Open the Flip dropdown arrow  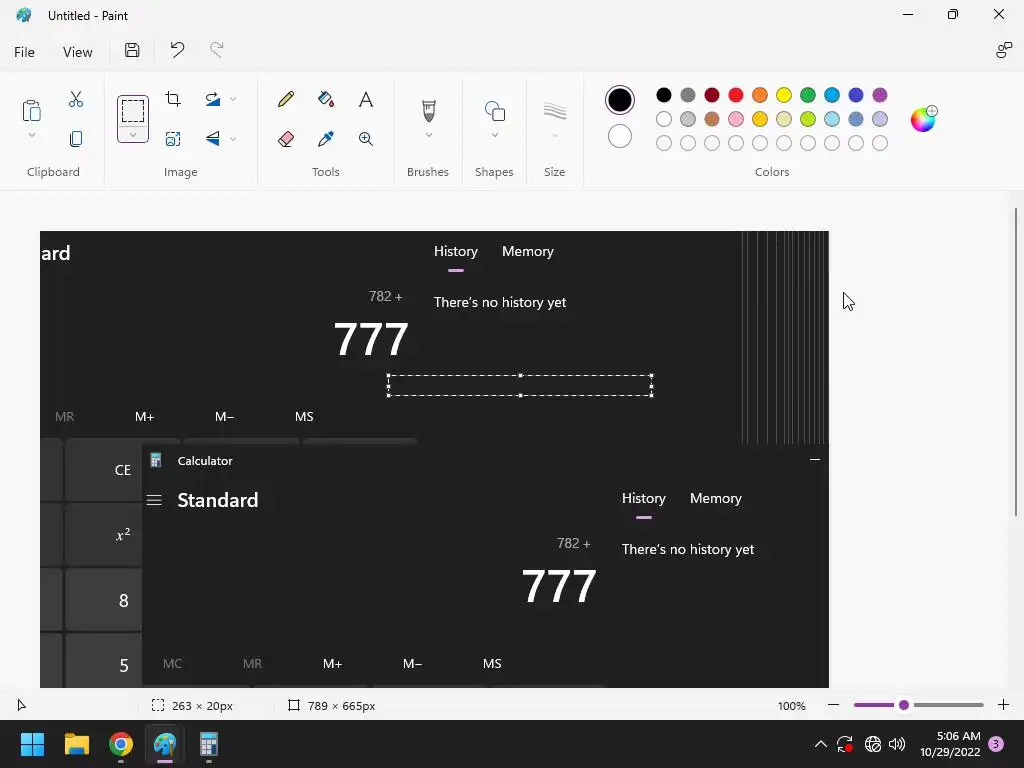click(x=232, y=138)
